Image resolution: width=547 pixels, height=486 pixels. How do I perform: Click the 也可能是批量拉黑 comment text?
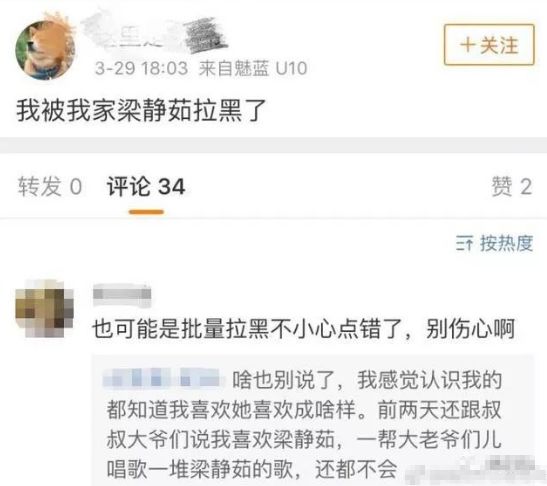[303, 329]
